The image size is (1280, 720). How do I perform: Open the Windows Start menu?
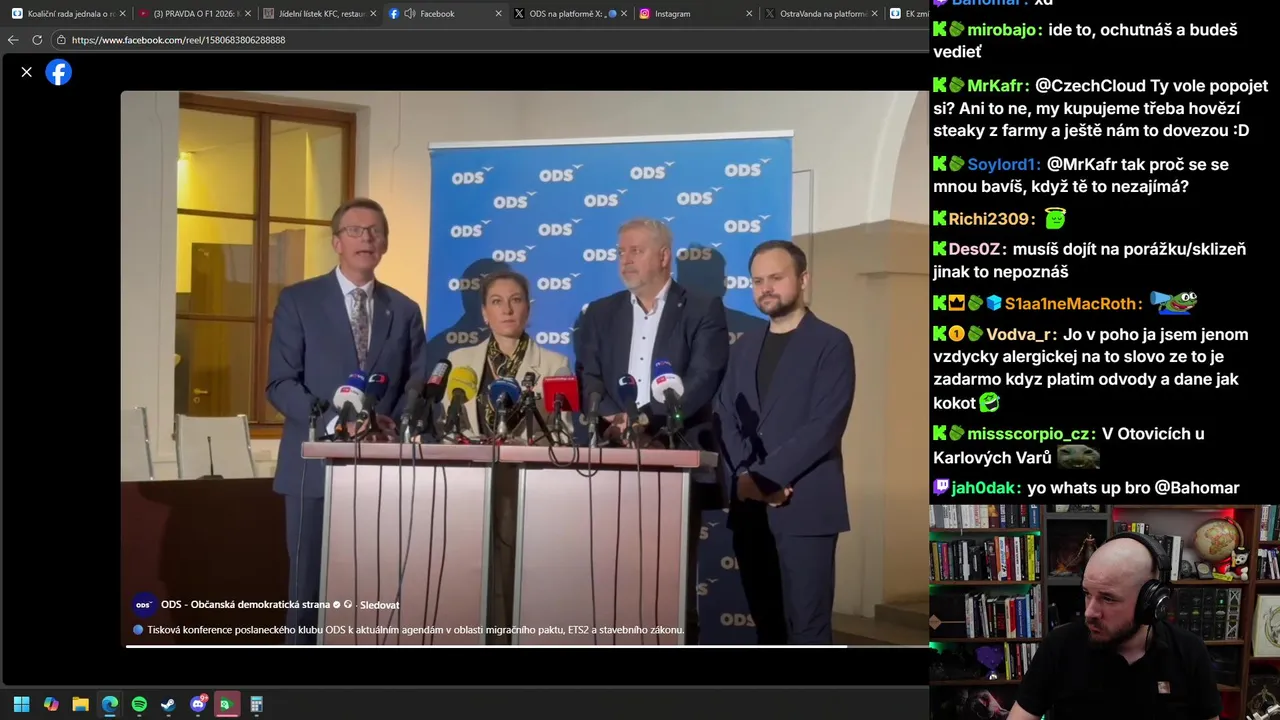(21, 704)
